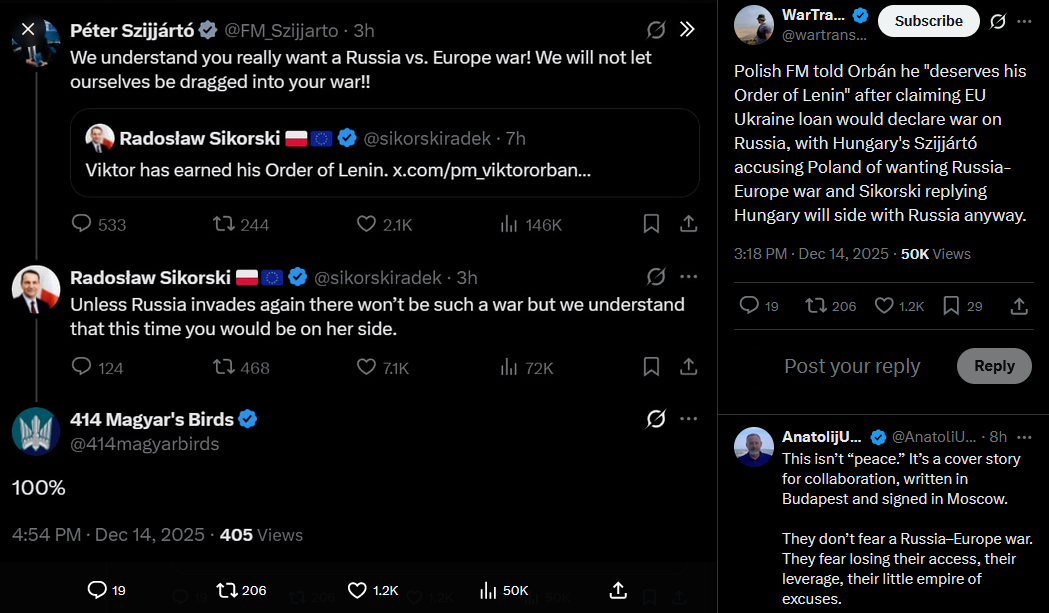Subscribe to the WarTranslated account

pos(928,21)
